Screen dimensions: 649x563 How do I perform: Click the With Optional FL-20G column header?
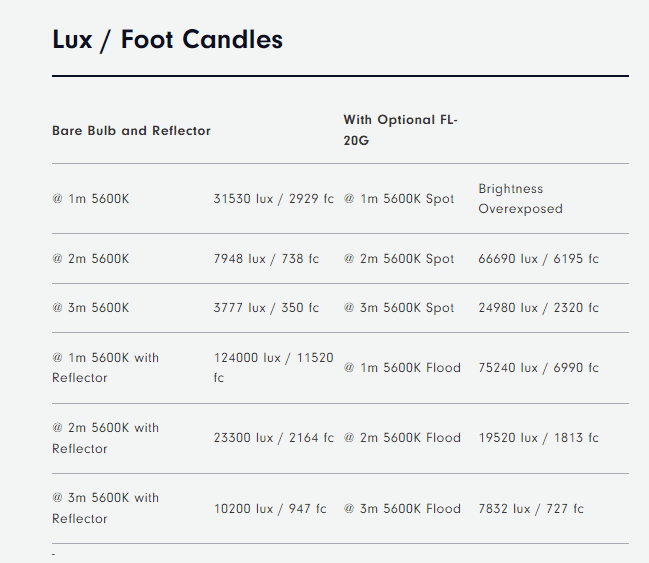pyautogui.click(x=400, y=130)
